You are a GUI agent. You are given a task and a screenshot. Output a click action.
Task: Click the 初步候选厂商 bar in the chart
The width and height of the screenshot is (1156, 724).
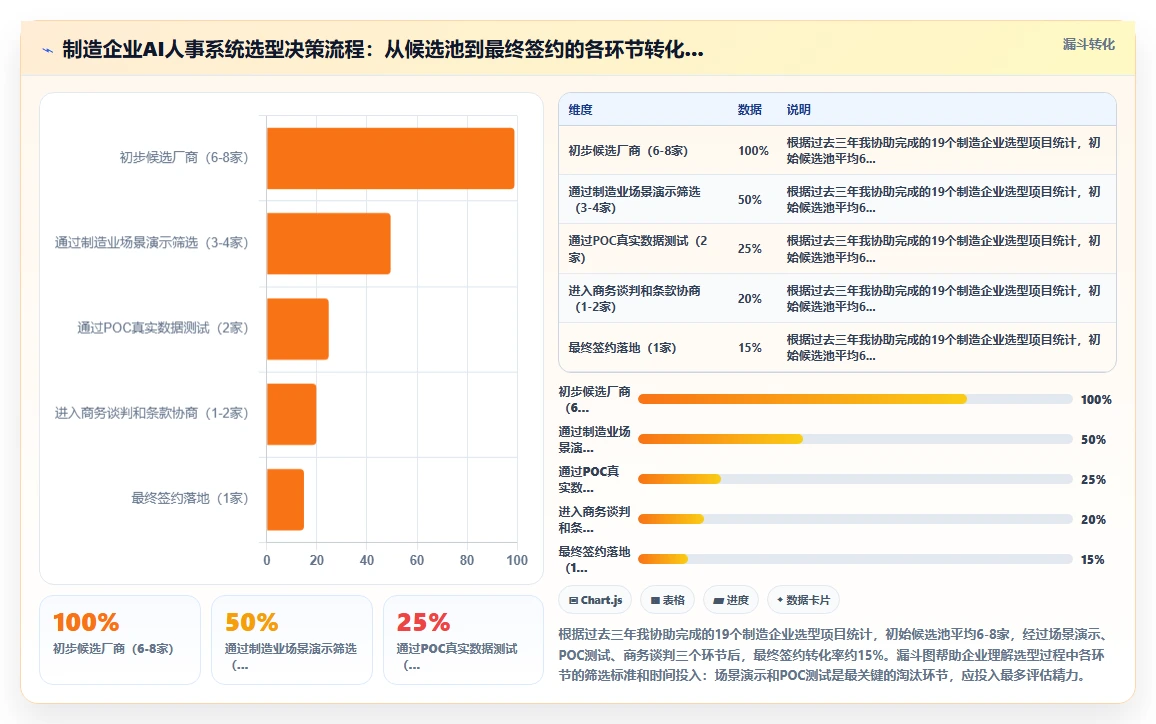point(391,159)
